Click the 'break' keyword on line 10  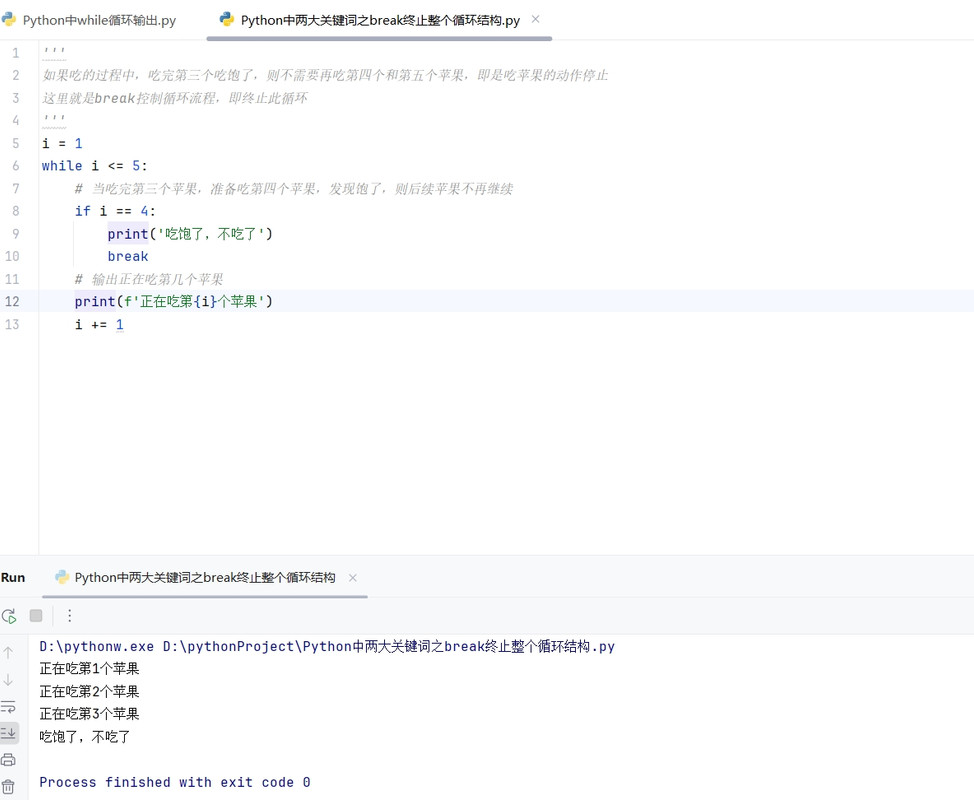[x=128, y=257]
